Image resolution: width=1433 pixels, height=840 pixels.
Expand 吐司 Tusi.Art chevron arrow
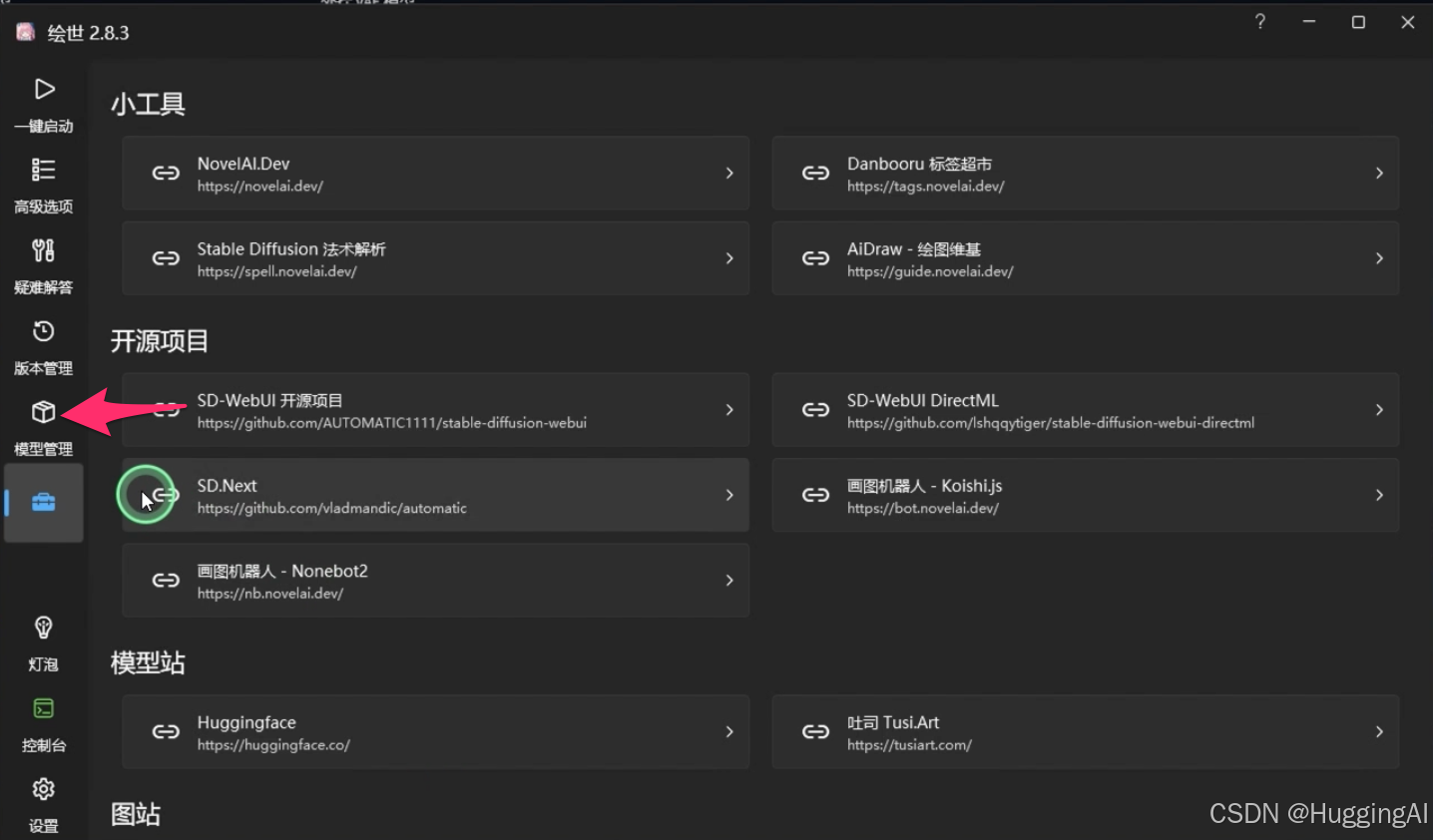point(1379,731)
